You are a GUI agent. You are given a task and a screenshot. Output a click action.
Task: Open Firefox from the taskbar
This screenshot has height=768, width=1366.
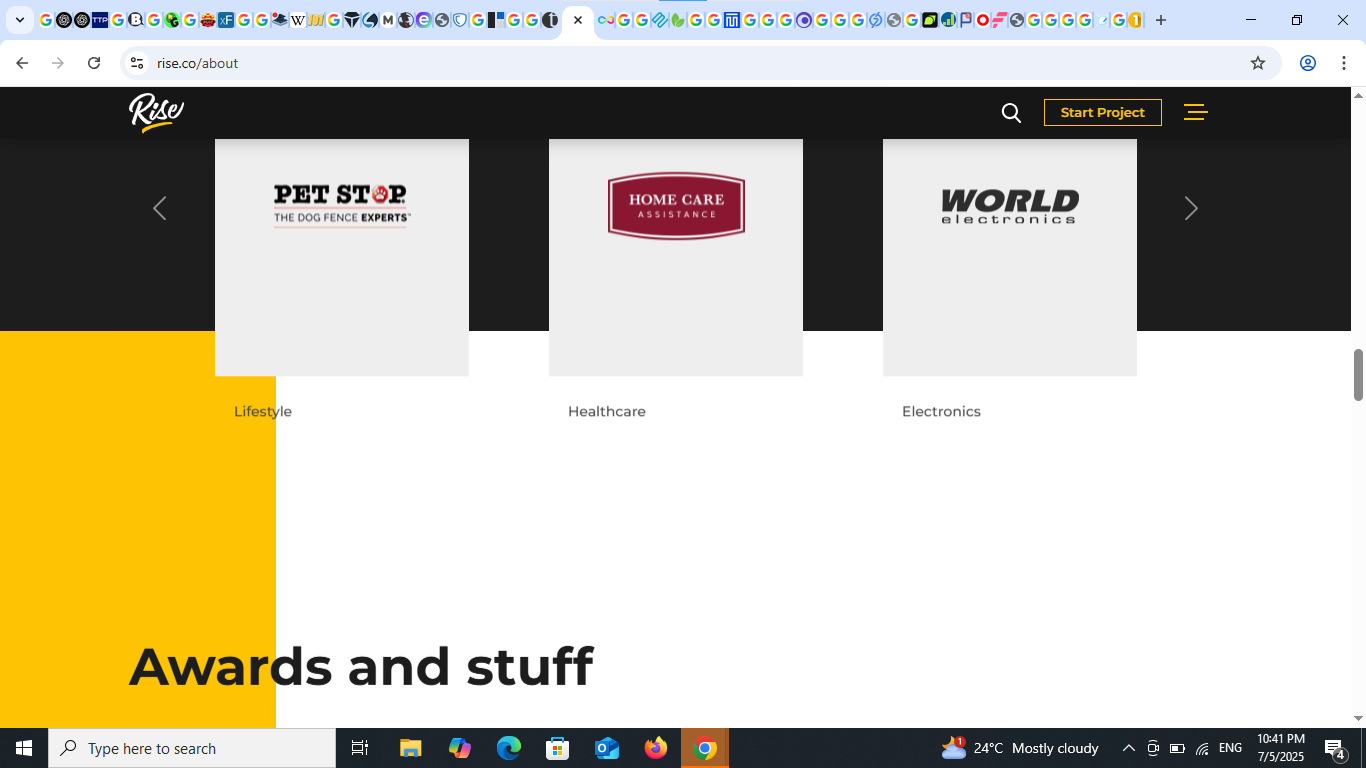coord(656,748)
